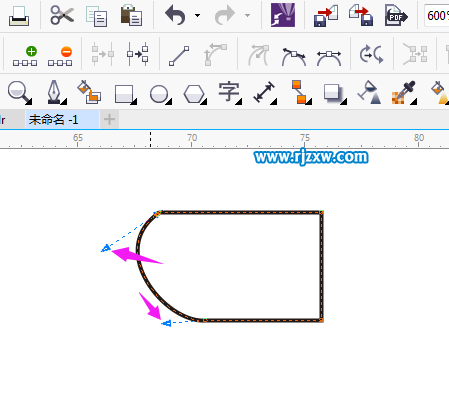Viewport: 449px width, 397px height.
Task: Select the Zoom magnifier tool
Action: point(19,92)
